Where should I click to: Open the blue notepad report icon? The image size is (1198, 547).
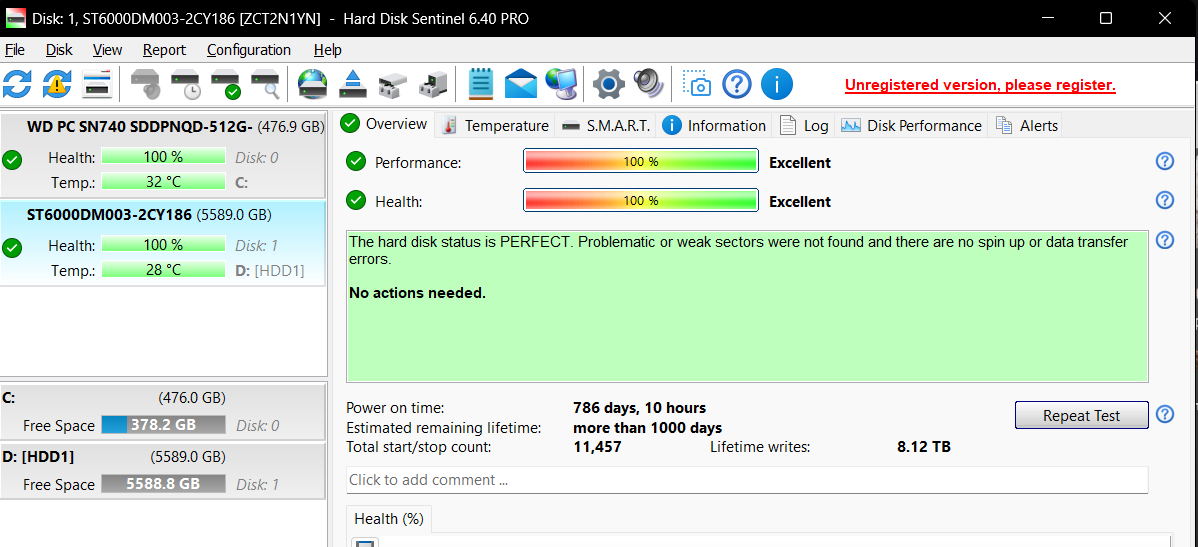[481, 83]
